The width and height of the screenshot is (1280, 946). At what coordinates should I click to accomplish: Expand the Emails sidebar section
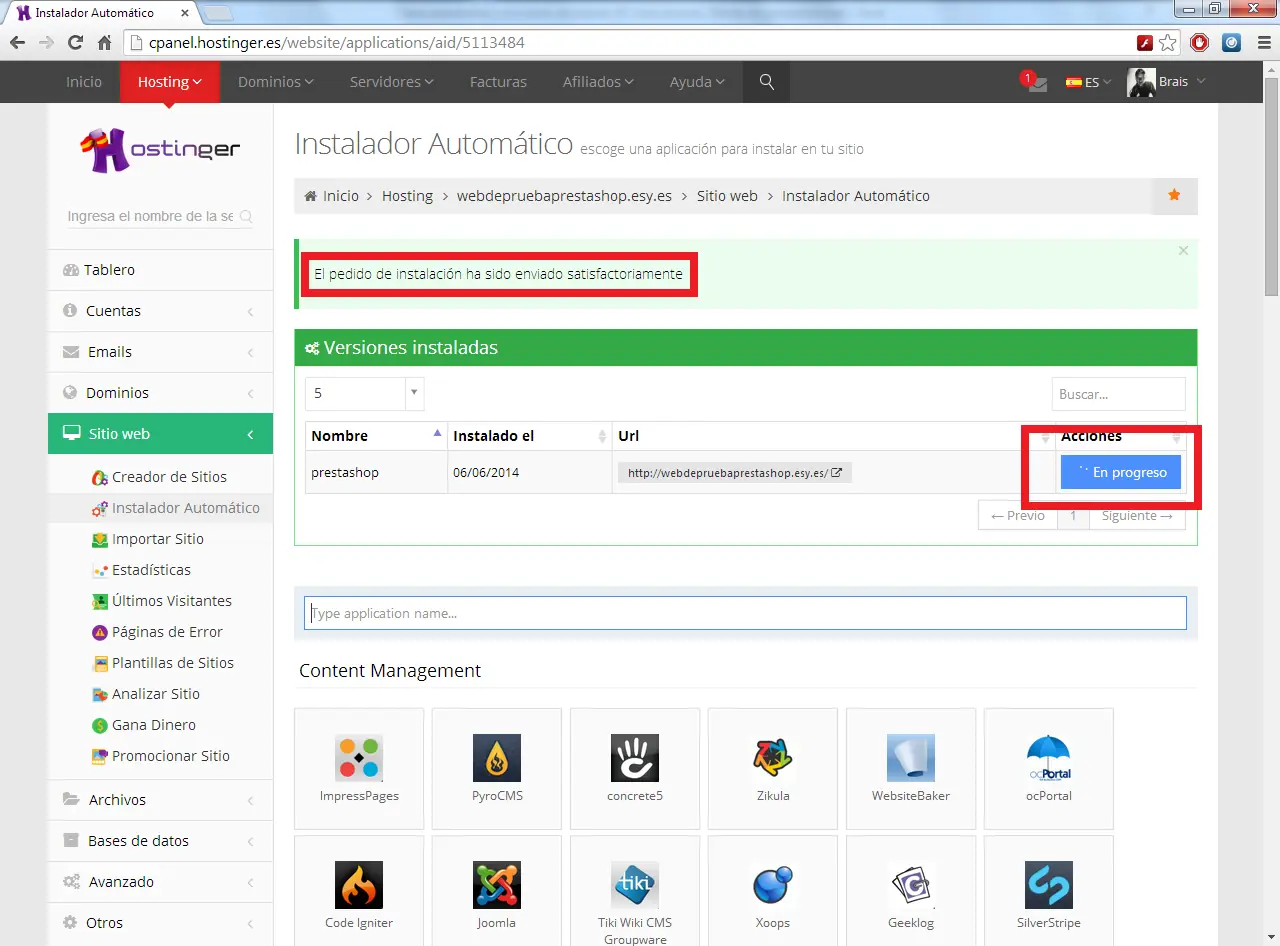point(160,352)
